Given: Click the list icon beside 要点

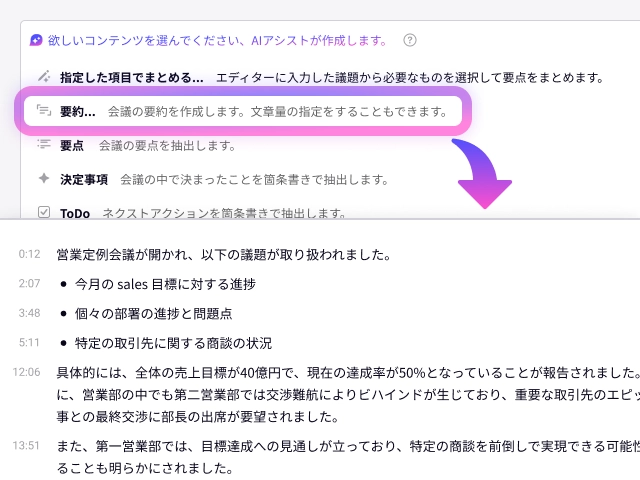Looking at the screenshot, I should coord(43,145).
